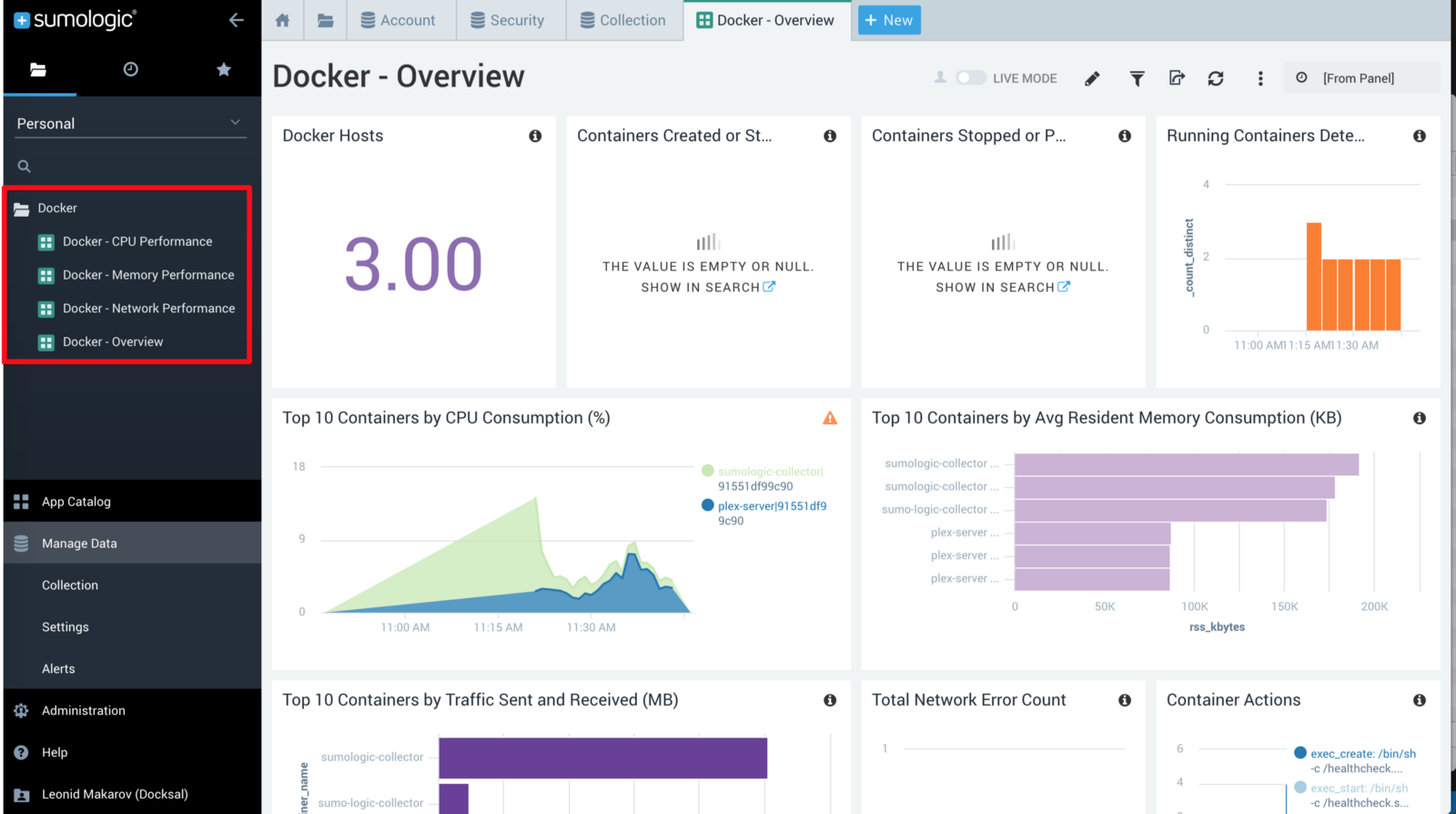Click the Docker Hosts panel info icon

coord(535,136)
